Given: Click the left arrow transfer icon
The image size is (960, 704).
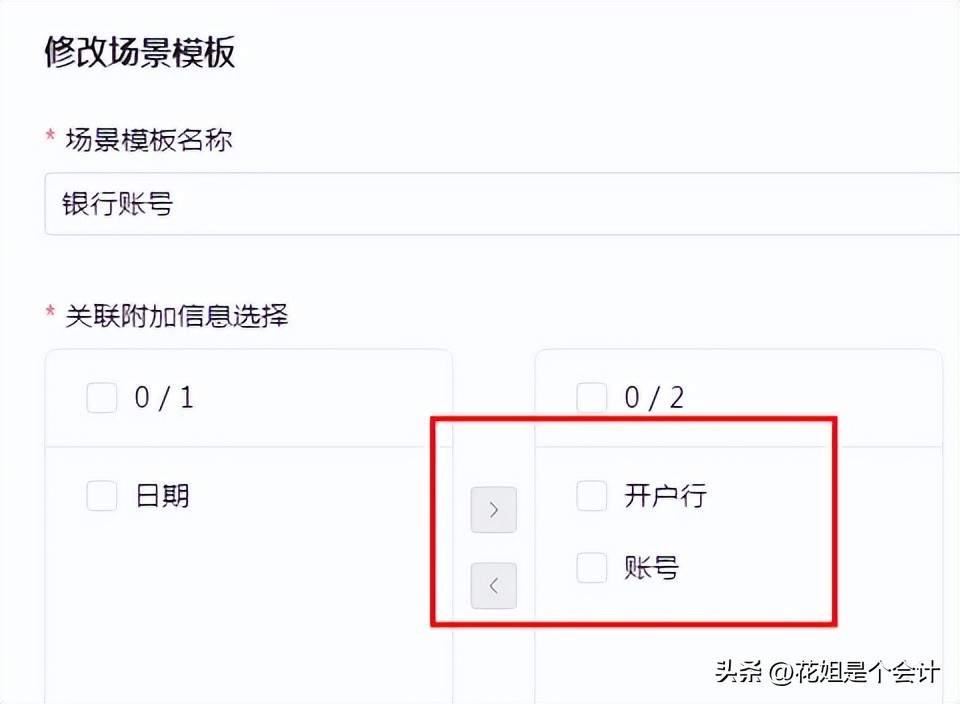Looking at the screenshot, I should pyautogui.click(x=493, y=586).
